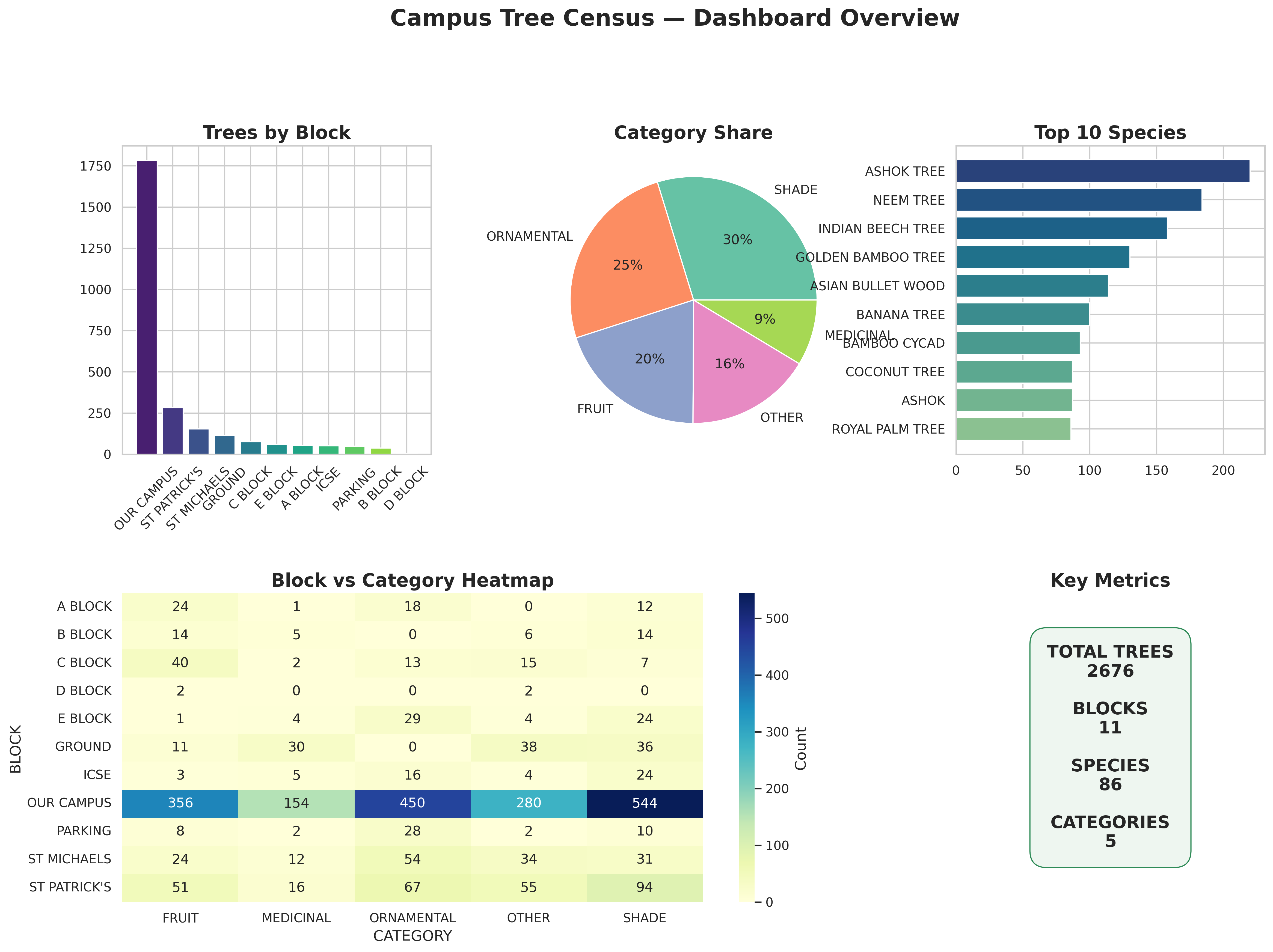Click the Campus Tree Census dashboard title
This screenshot has width=1273, height=952.
tap(675, 18)
